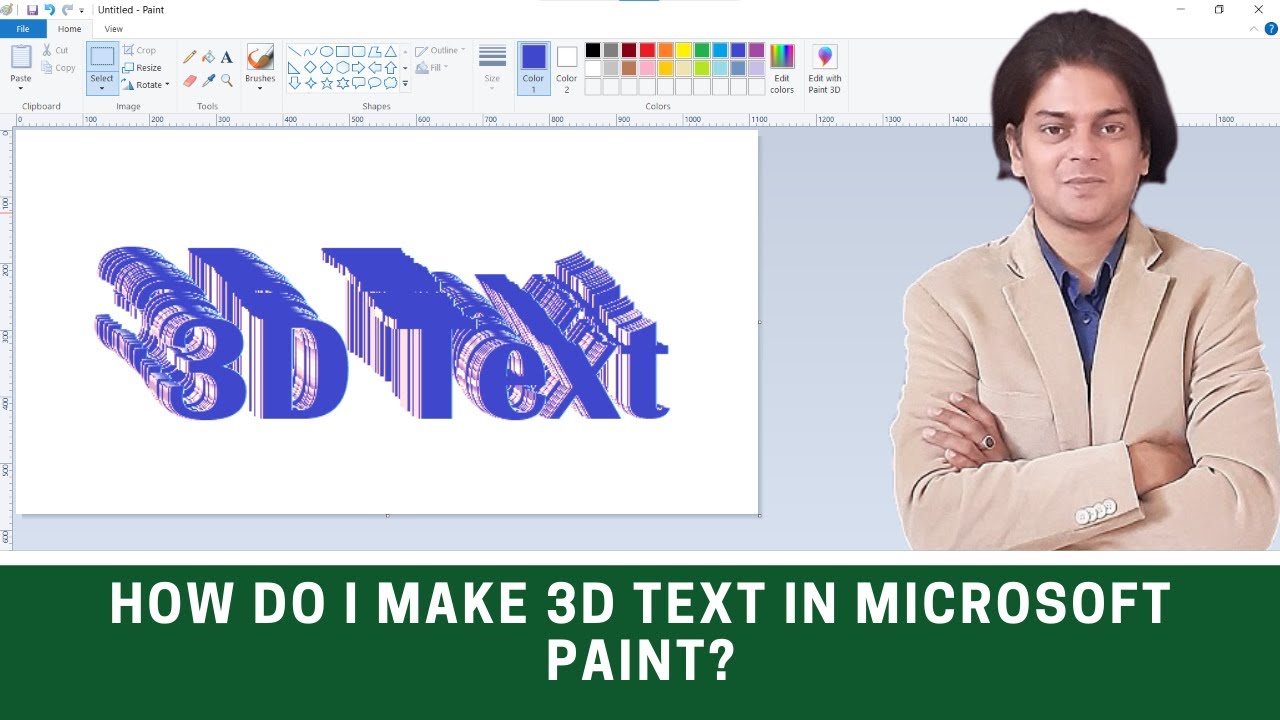Choose the Hexagon shape
The height and width of the screenshot is (720, 1280).
pos(342,67)
